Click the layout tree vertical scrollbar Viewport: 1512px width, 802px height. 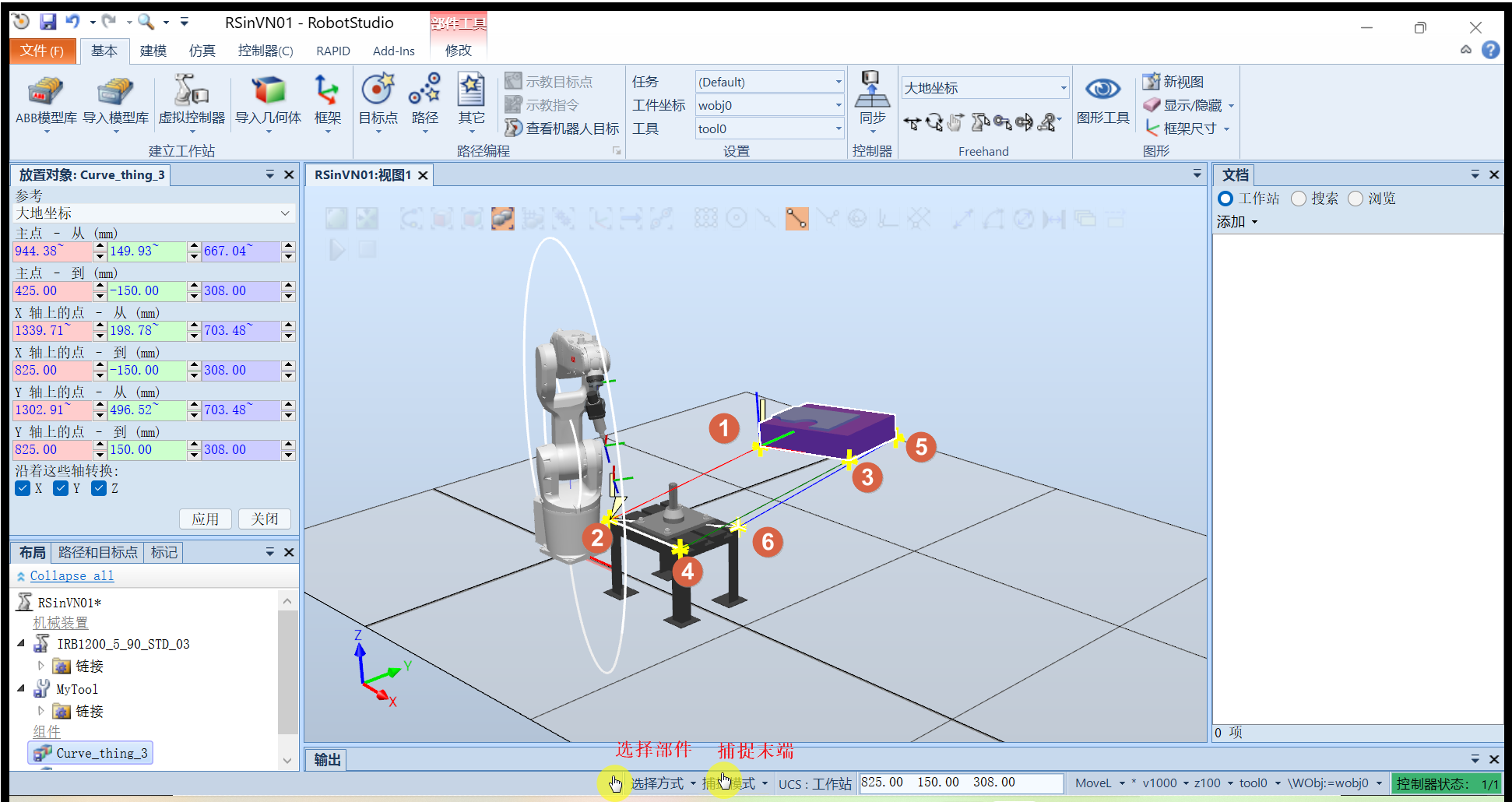[287, 671]
